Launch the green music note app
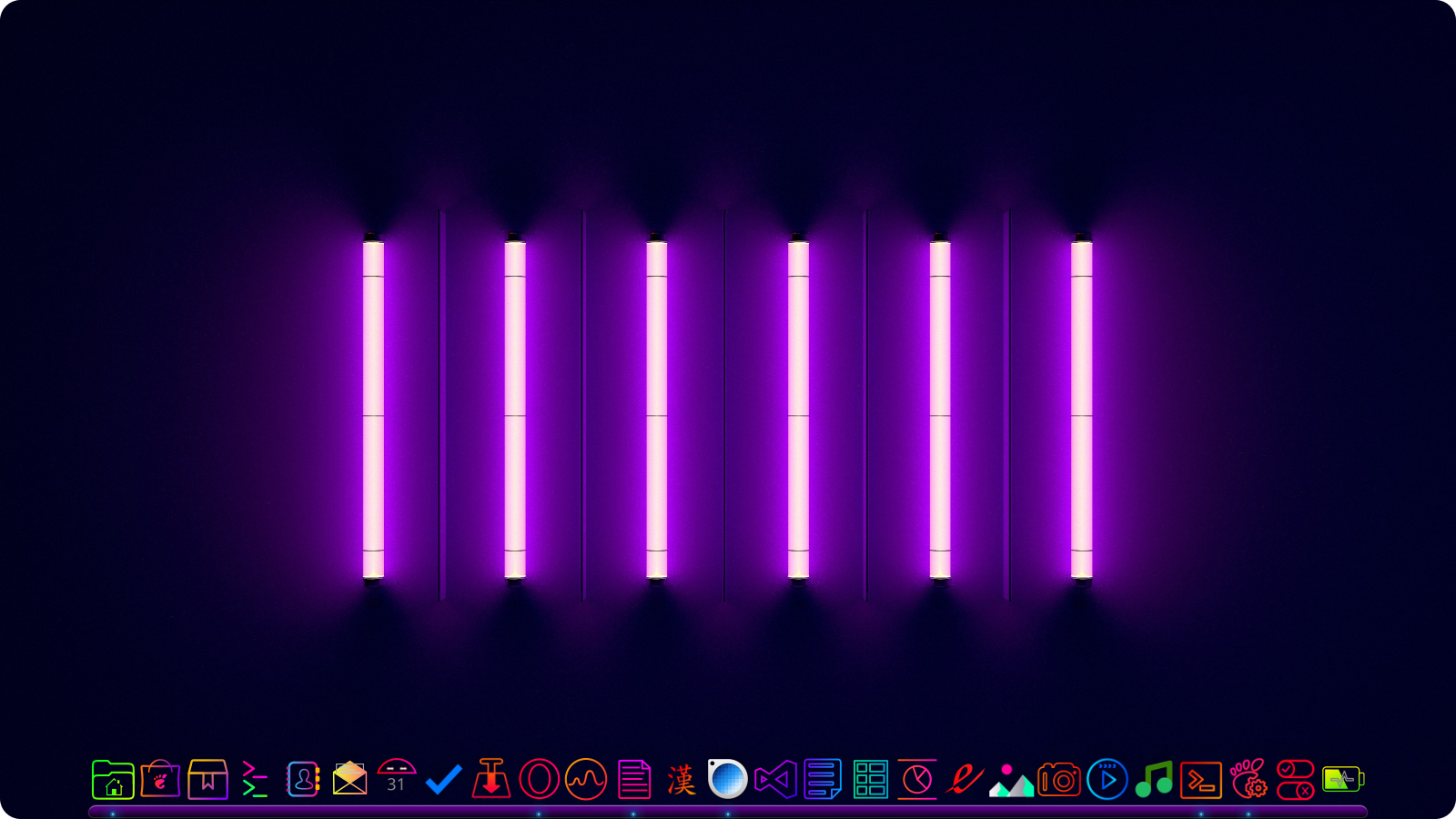 (1154, 780)
